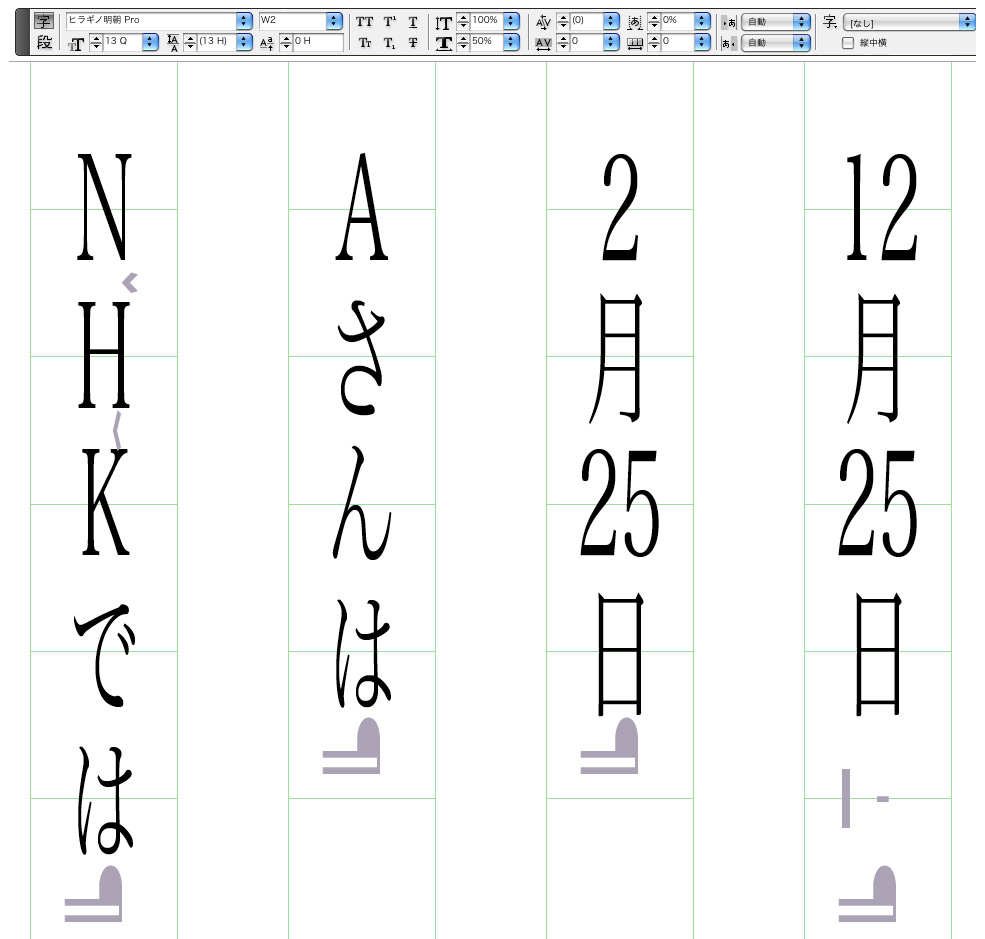Click the 25 in the 2月25日 column
The width and height of the screenshot is (985, 939).
coord(619,502)
